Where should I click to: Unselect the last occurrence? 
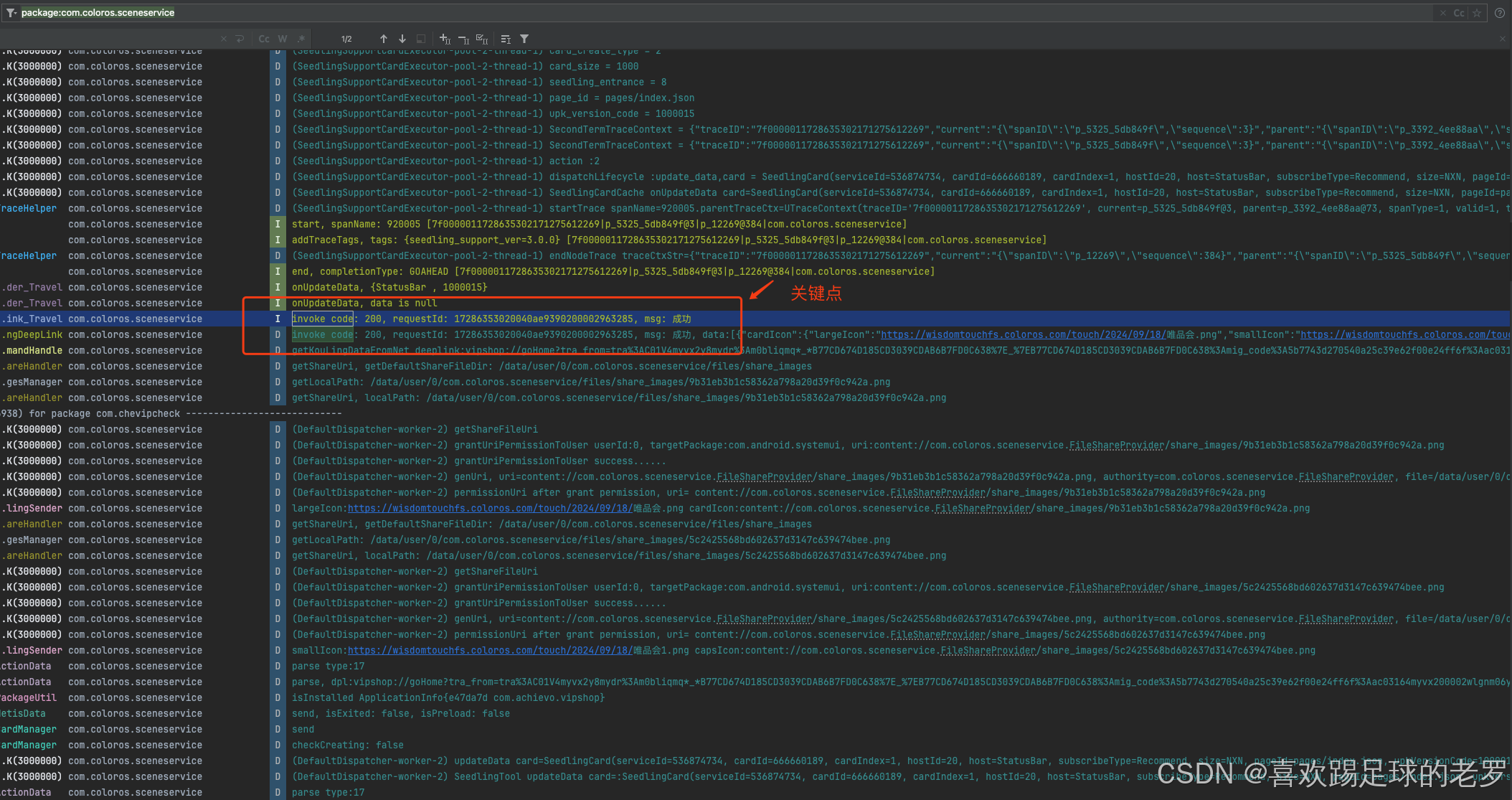463,39
